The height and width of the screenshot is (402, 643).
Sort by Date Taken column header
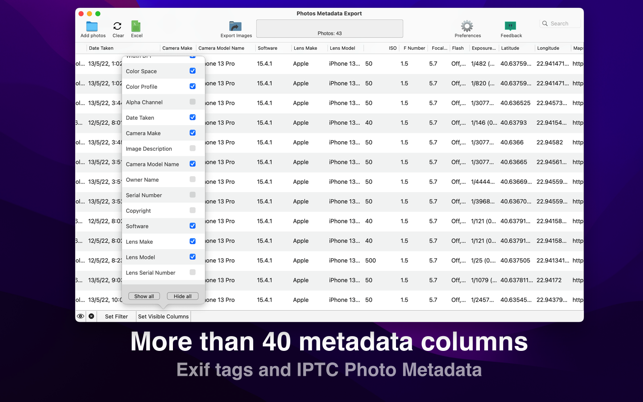pos(123,48)
